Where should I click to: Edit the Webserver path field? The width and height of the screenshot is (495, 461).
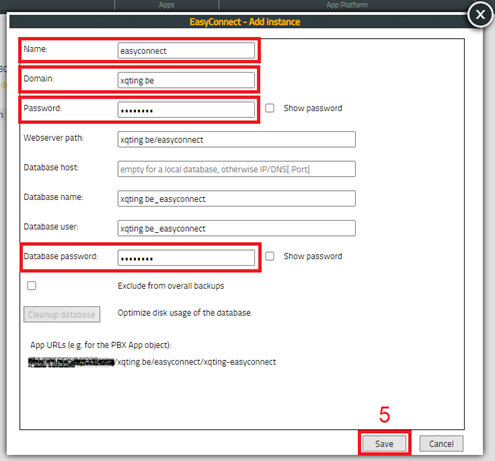pos(236,139)
